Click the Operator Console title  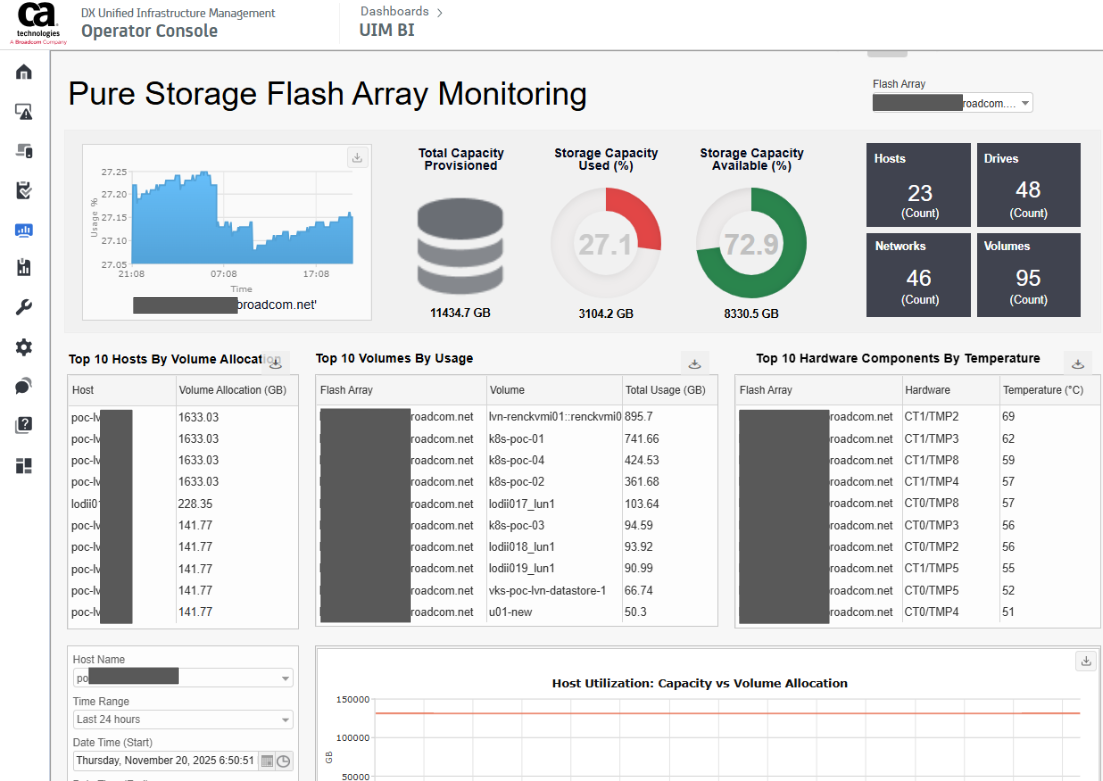pyautogui.click(x=149, y=31)
